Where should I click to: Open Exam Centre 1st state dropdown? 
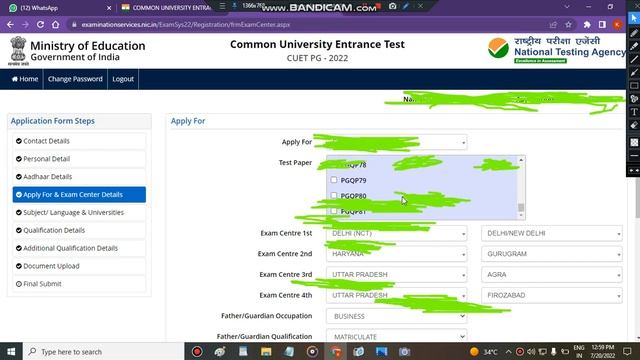396,233
